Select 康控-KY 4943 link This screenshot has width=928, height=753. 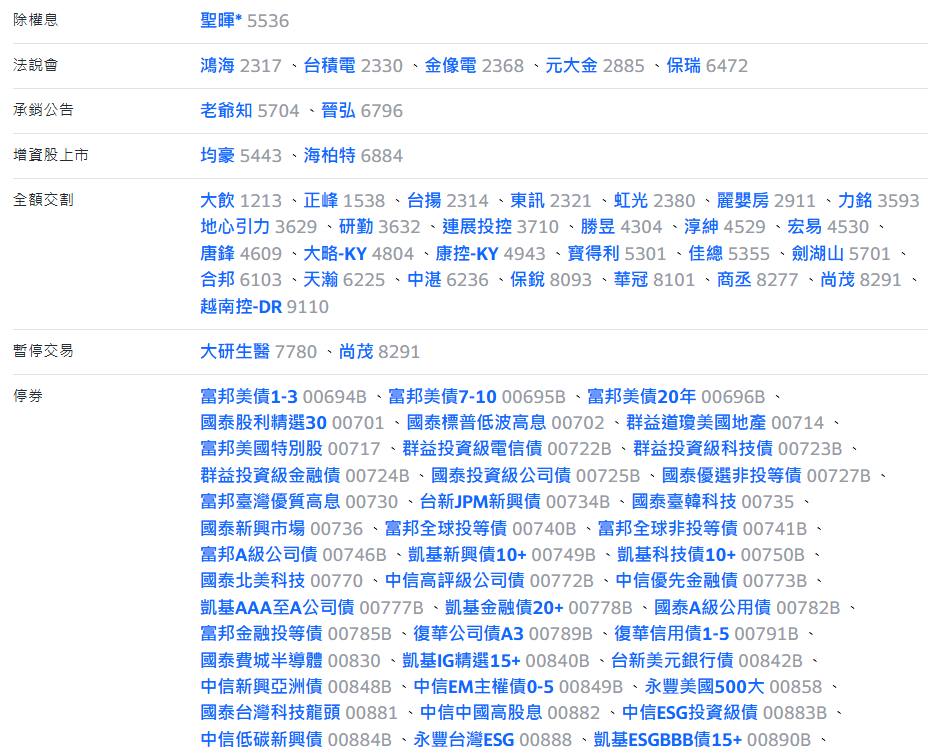pos(491,253)
